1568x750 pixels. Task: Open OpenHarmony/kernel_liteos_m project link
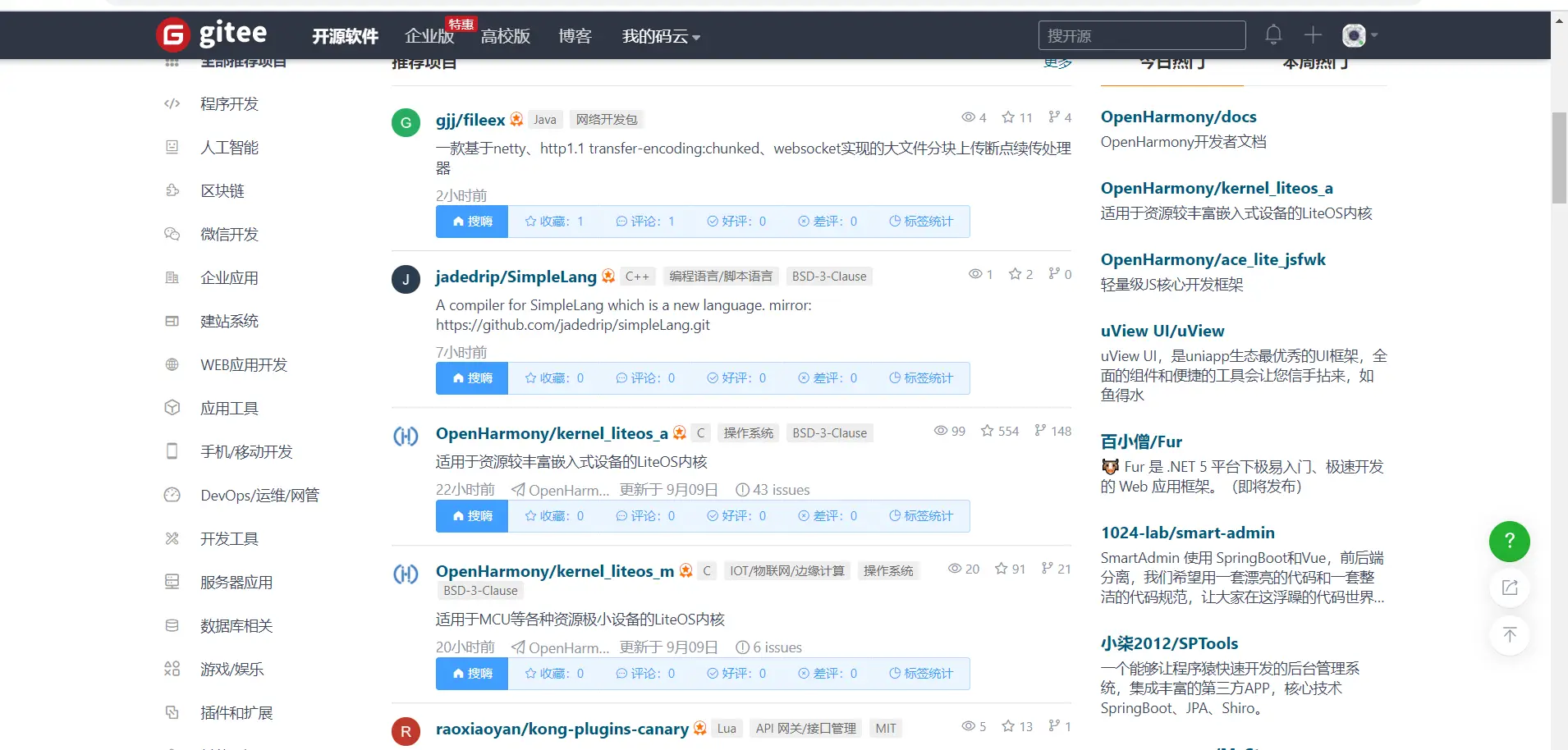coord(555,571)
